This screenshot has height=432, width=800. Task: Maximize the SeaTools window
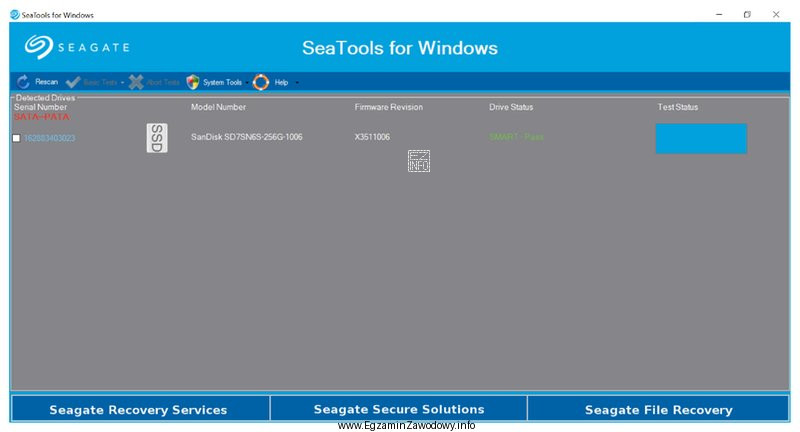747,14
